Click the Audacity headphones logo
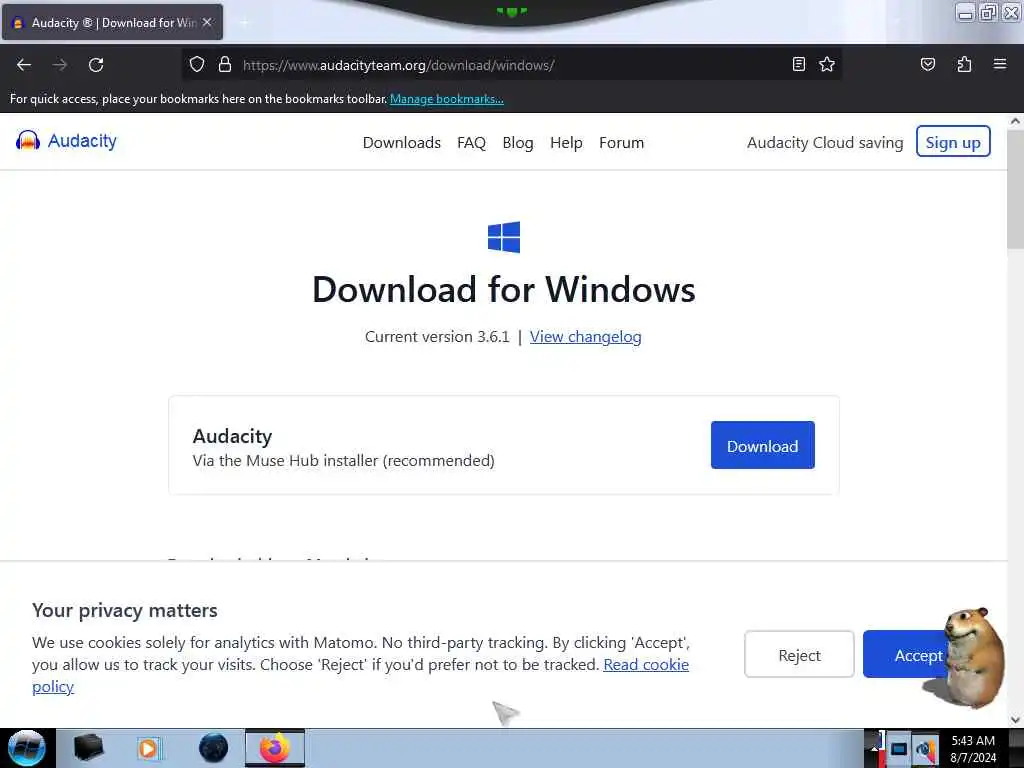Viewport: 1024px width, 768px height. (28, 140)
